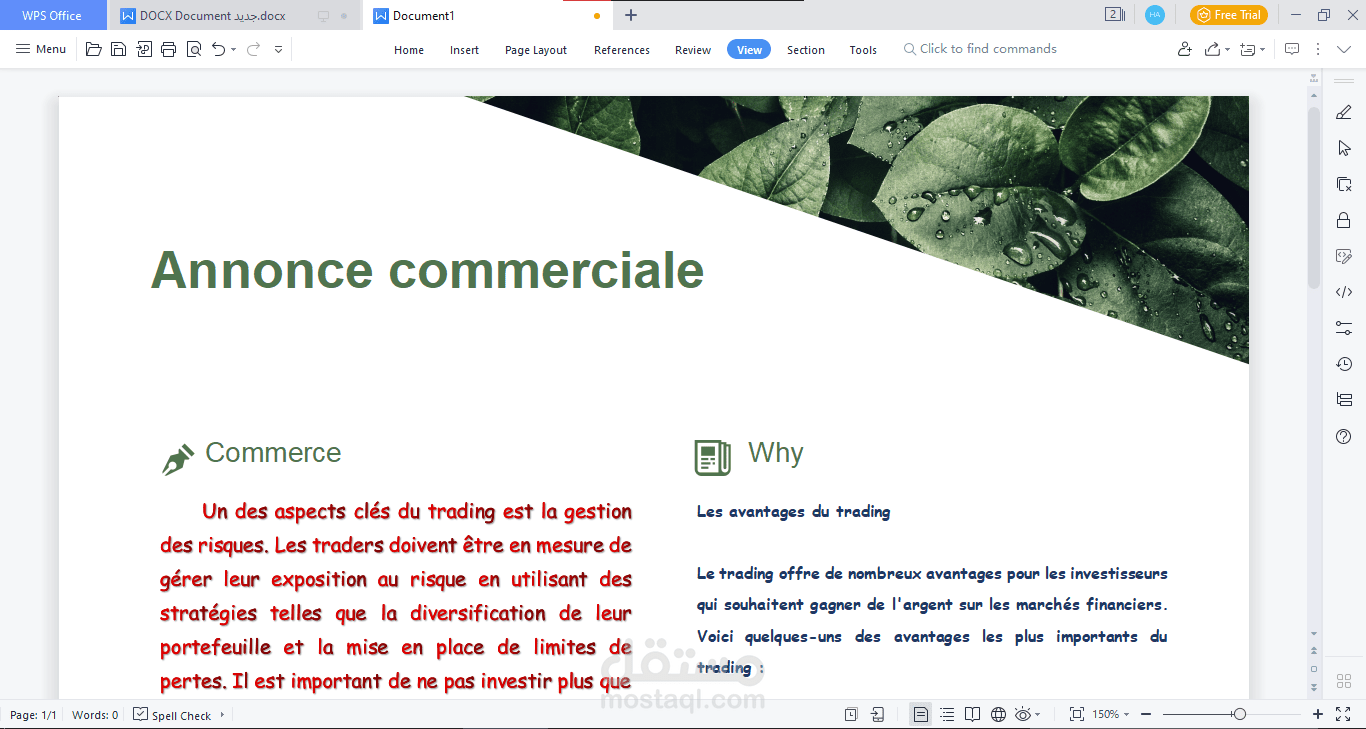Select the pen edit tool in sidebar
The width and height of the screenshot is (1366, 729).
click(x=1344, y=112)
